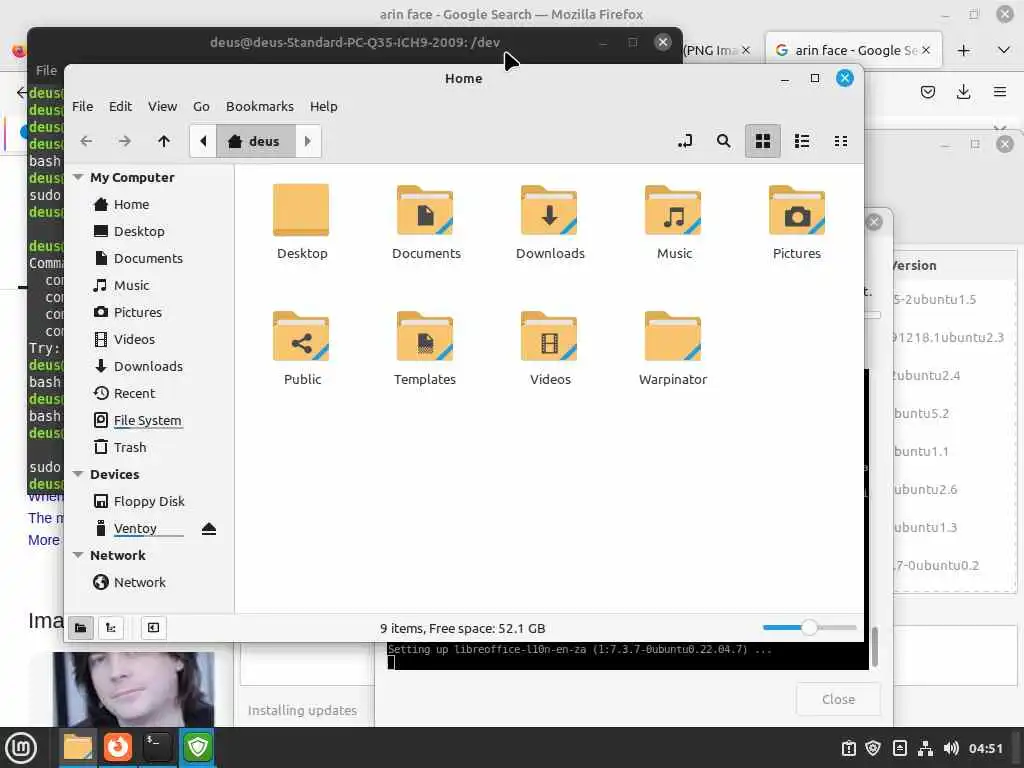Open the View menu
This screenshot has height=768, width=1024.
click(x=162, y=106)
